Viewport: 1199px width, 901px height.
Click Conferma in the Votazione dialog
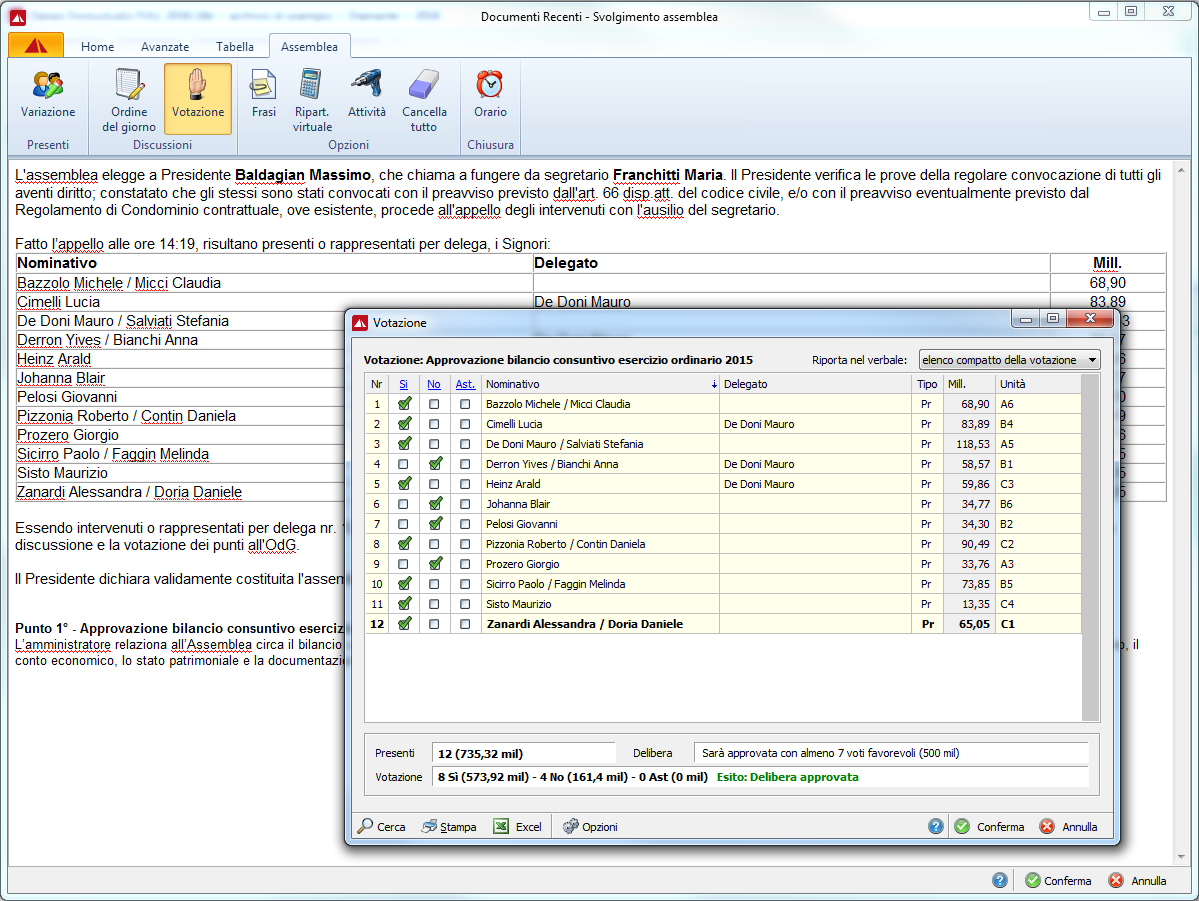pos(989,827)
